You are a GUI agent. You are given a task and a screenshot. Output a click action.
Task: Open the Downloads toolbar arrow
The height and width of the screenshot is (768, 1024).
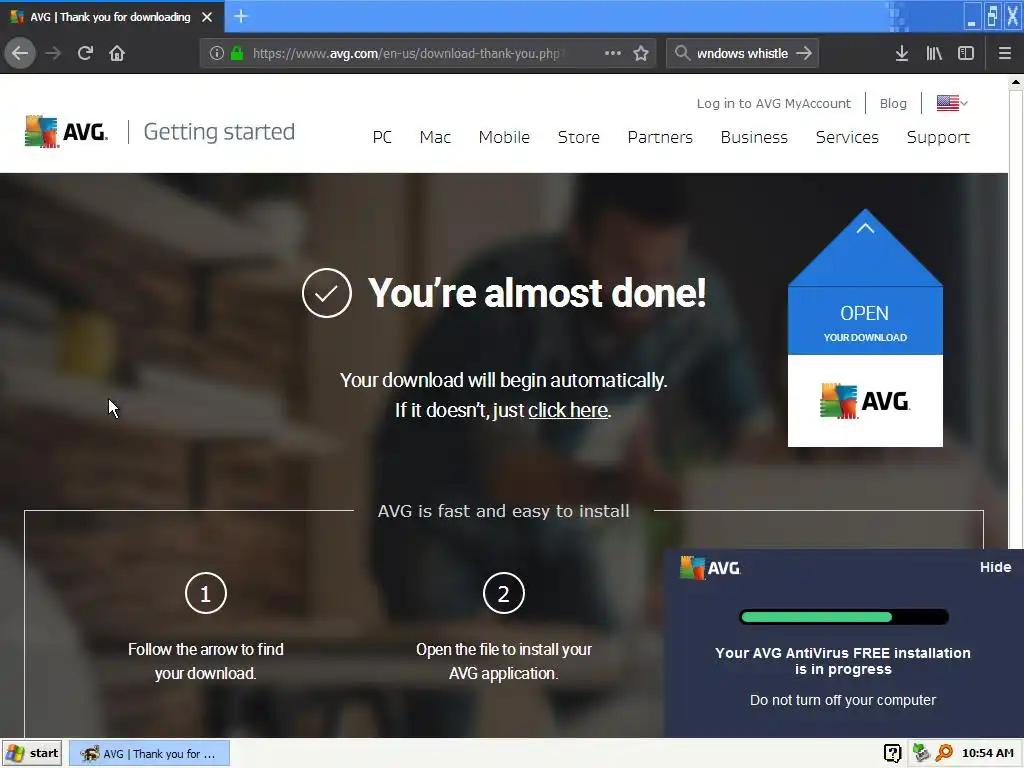click(x=902, y=53)
